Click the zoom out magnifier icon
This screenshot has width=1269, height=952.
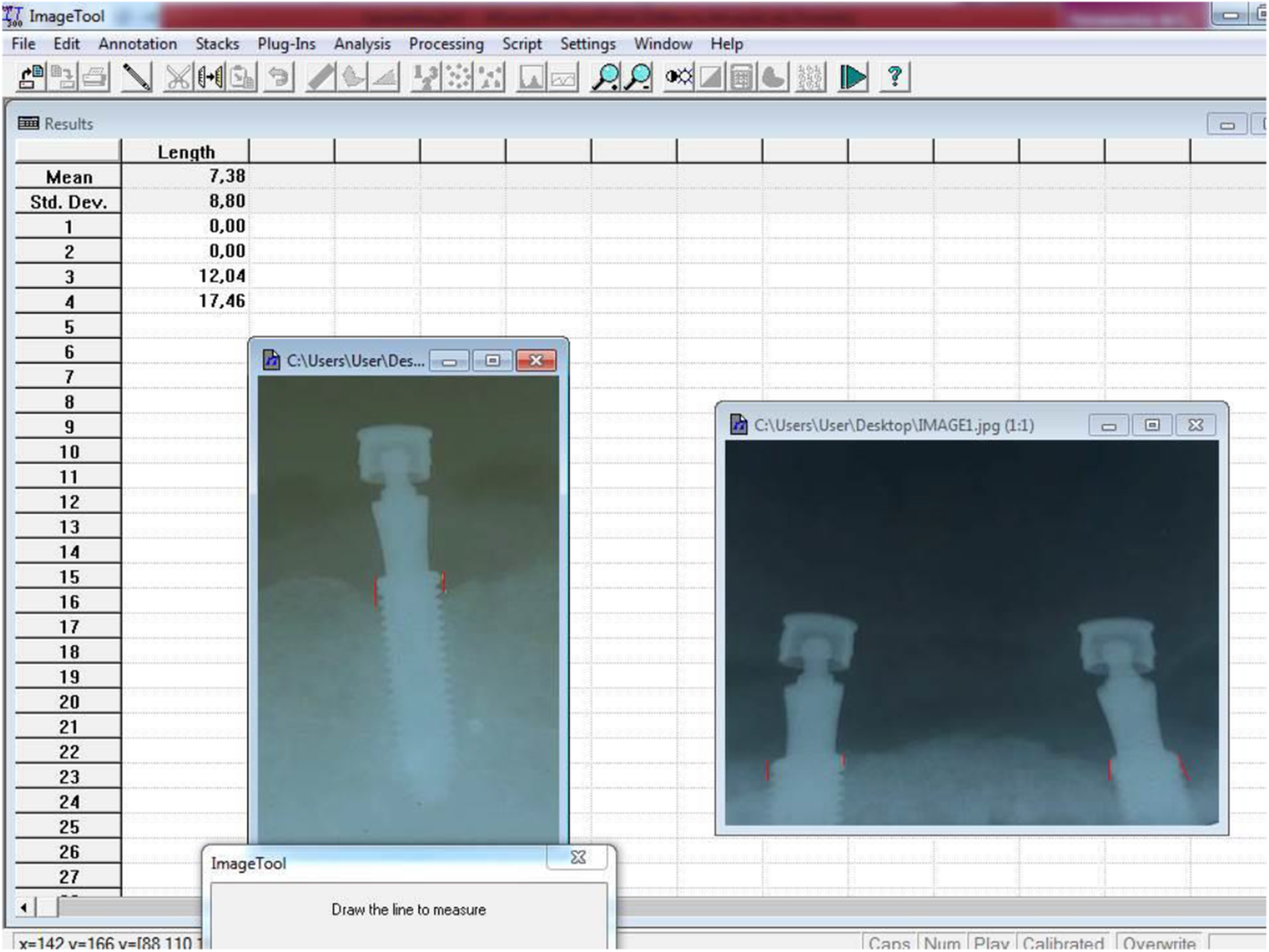638,78
